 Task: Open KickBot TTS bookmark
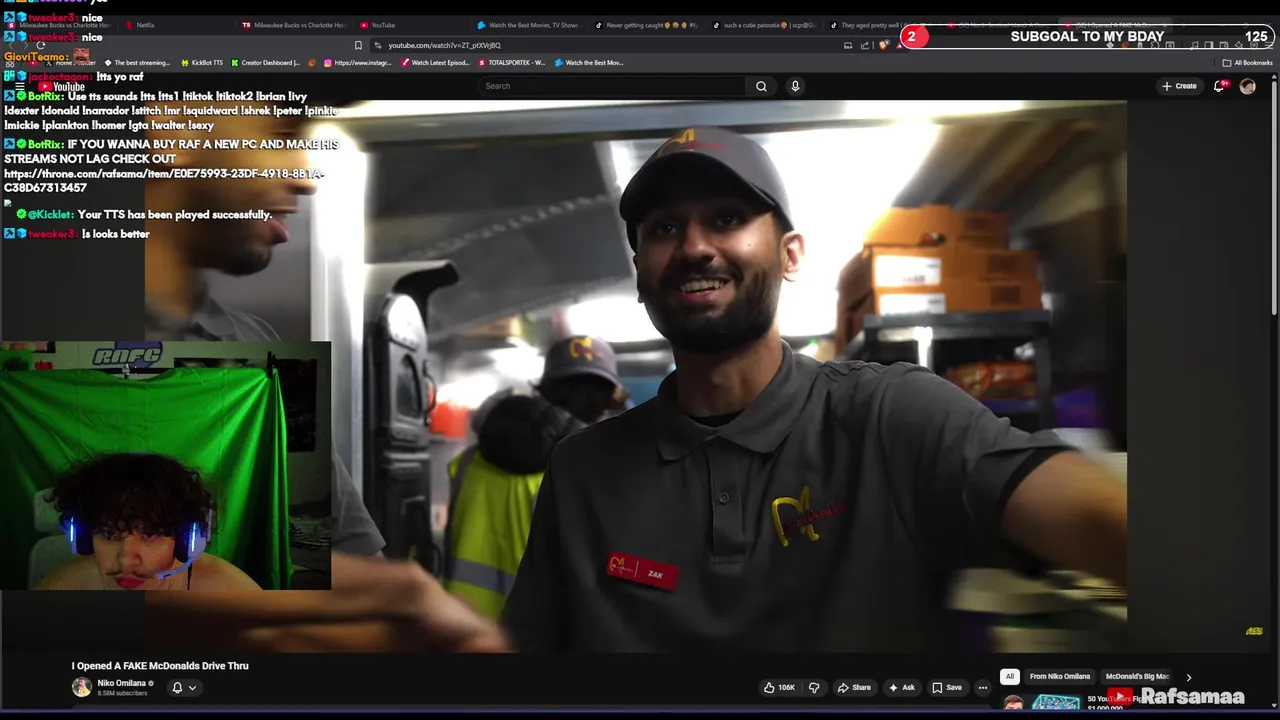[202, 63]
